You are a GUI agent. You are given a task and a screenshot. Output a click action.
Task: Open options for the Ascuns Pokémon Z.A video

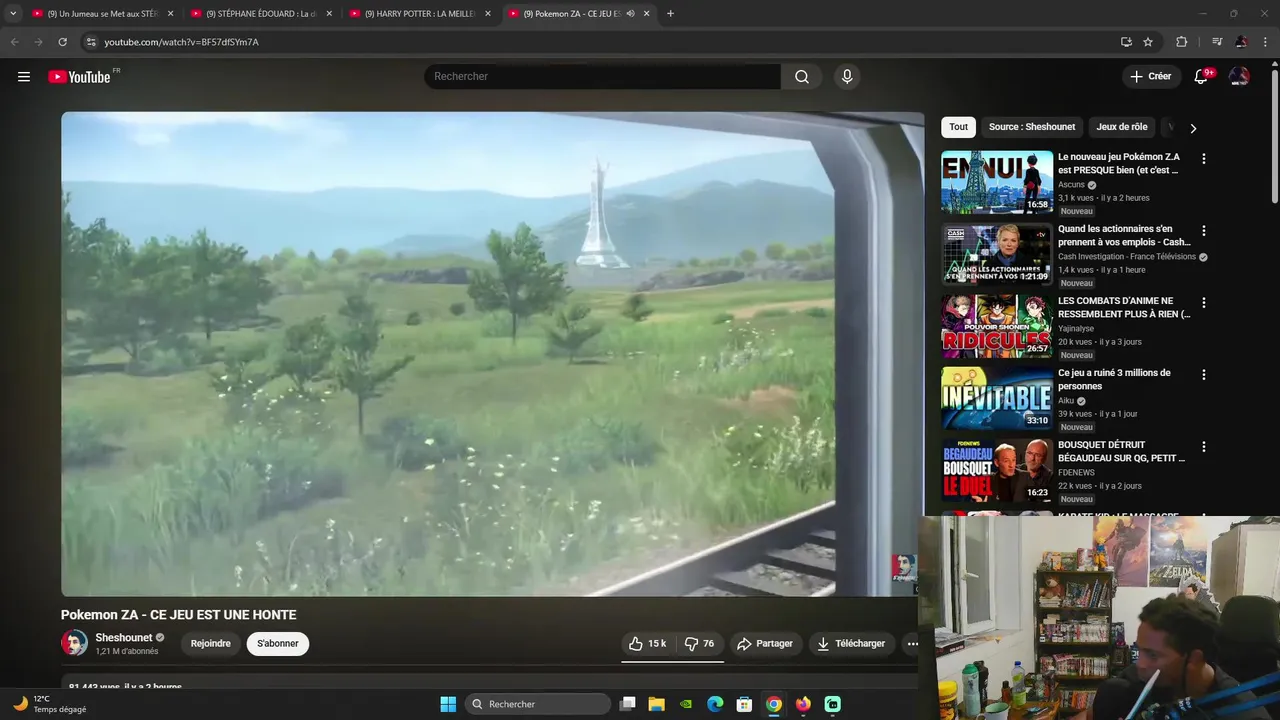point(1204,159)
